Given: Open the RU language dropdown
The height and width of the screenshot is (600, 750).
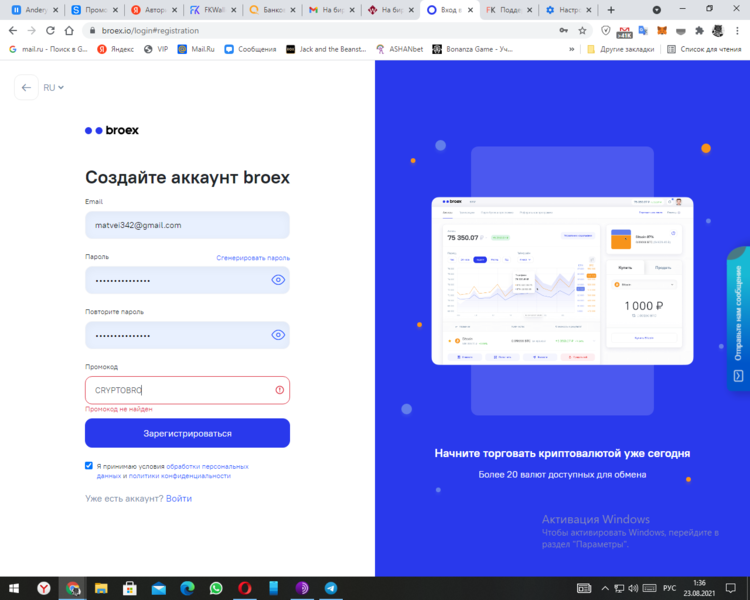Looking at the screenshot, I should coord(53,88).
